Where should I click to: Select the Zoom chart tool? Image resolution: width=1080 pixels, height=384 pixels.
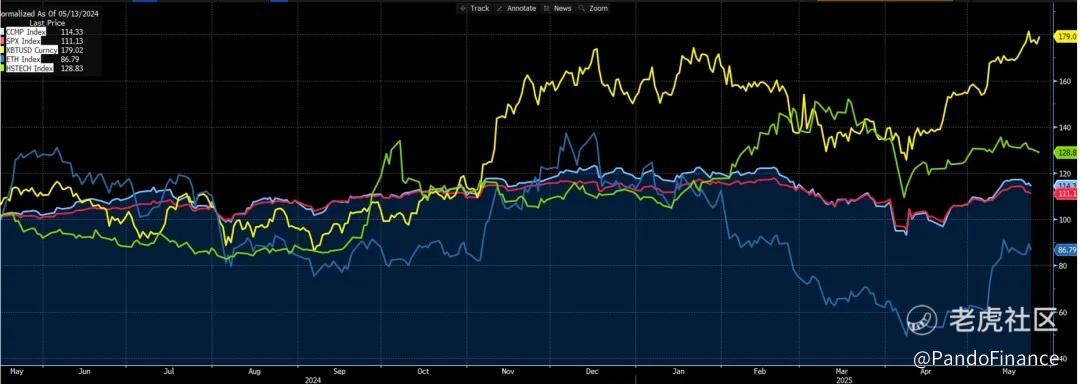point(594,8)
